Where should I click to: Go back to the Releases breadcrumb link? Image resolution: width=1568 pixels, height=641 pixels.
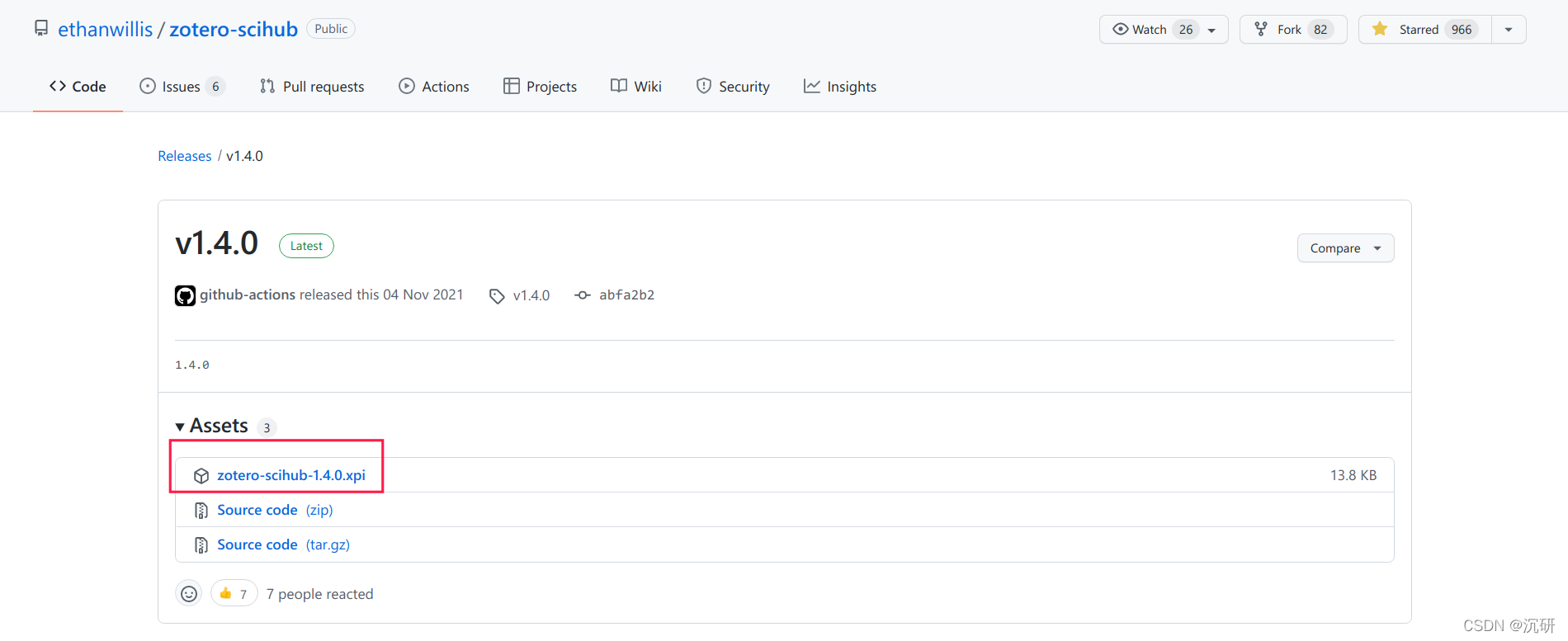coord(185,156)
